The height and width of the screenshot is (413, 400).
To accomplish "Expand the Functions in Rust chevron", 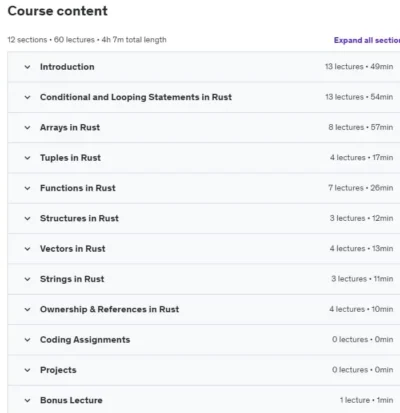I will pyautogui.click(x=27, y=188).
